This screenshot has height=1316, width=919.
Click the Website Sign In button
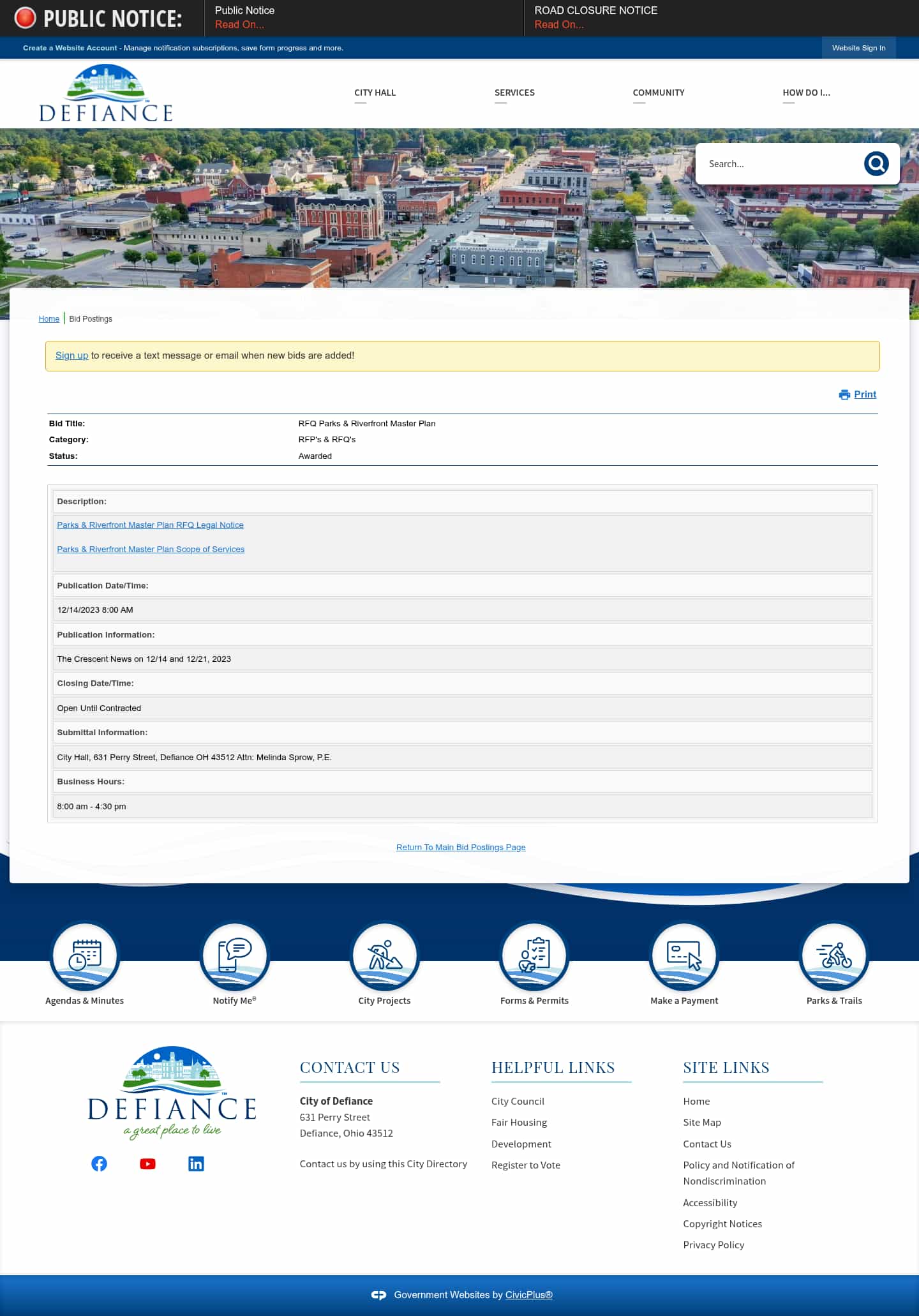(x=858, y=48)
